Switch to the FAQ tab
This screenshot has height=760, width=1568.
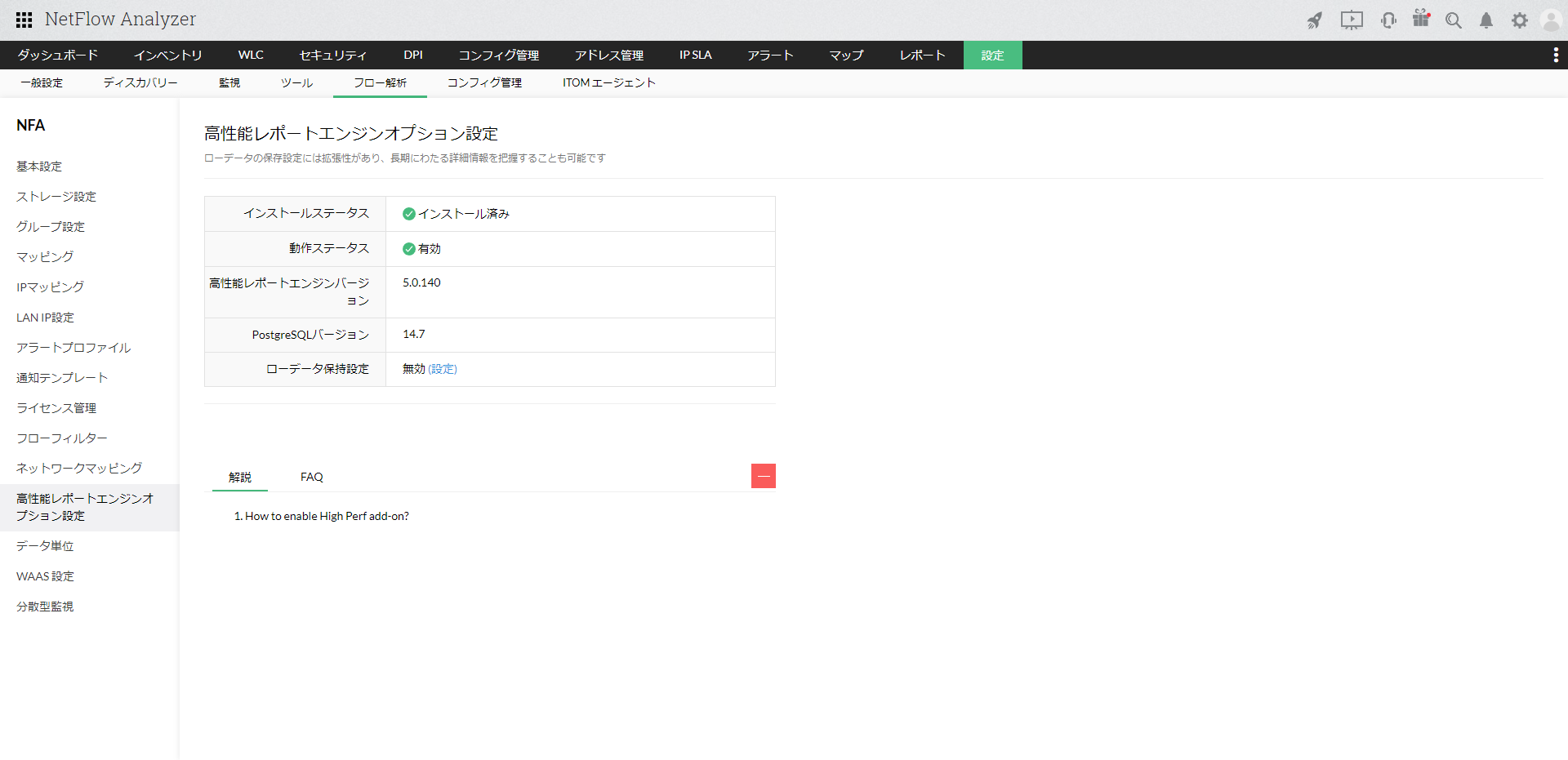point(311,477)
